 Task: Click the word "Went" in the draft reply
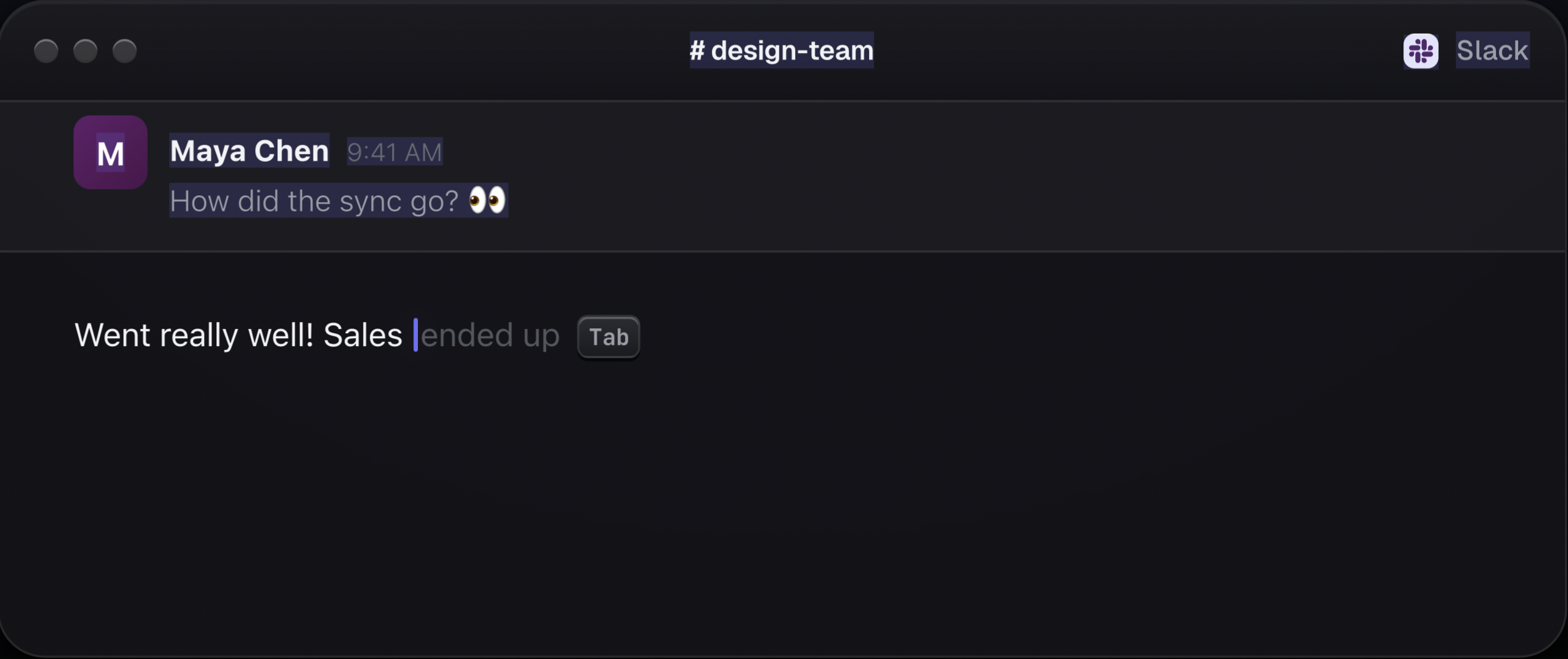(112, 335)
